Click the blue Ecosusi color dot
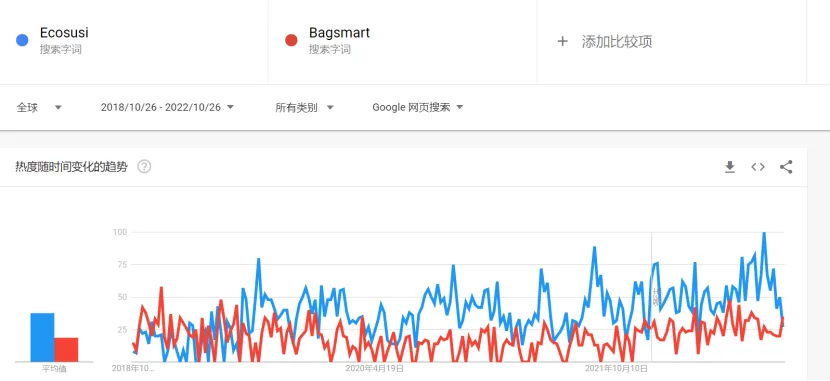The height and width of the screenshot is (381, 830). 22,40
